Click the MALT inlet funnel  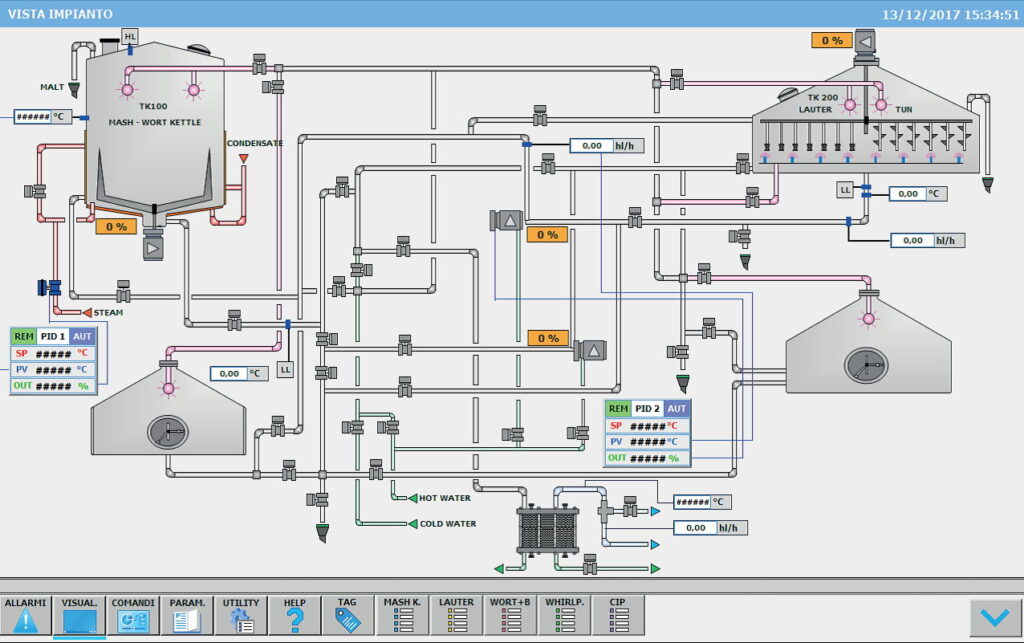74,89
